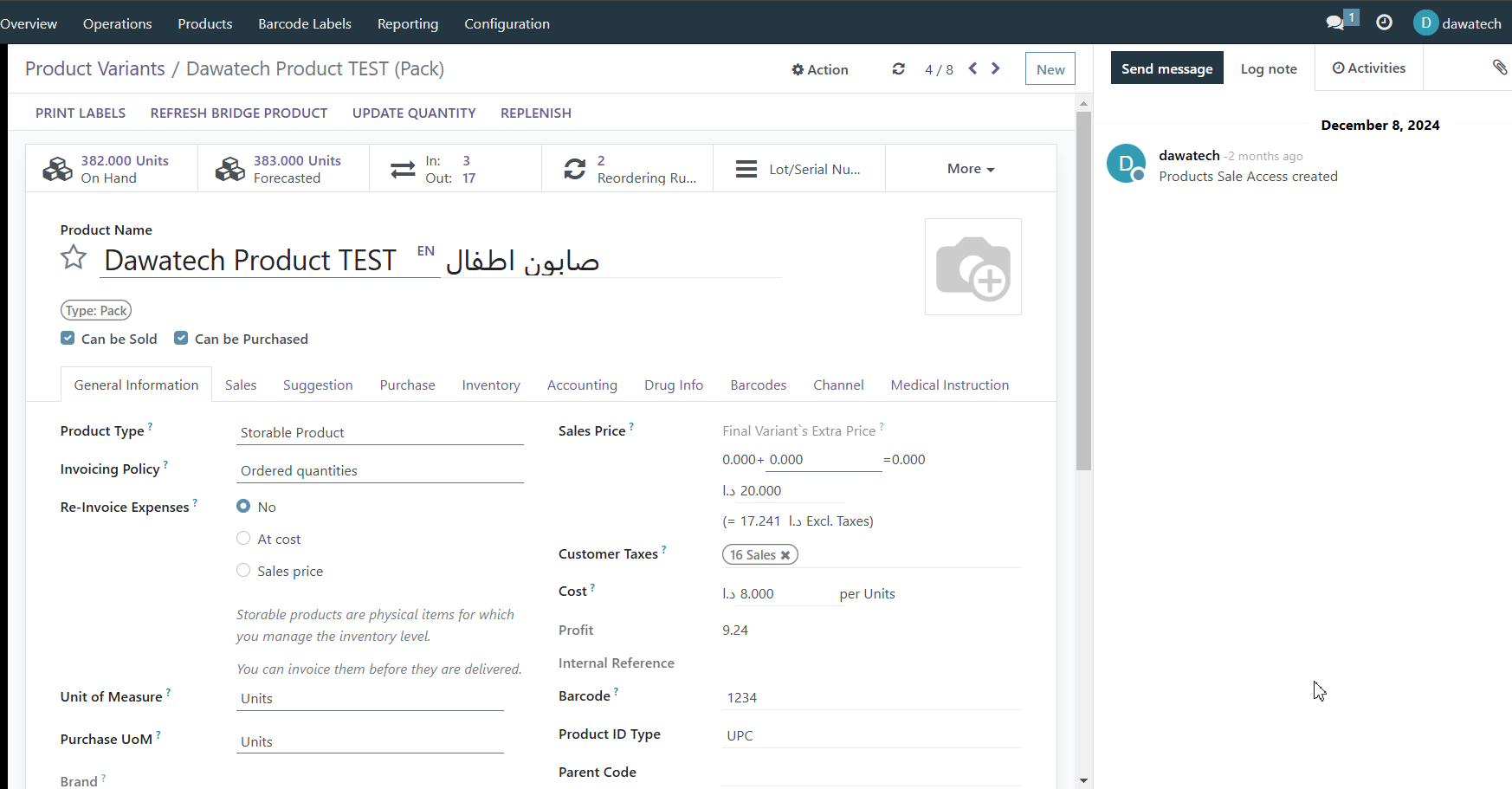Remove the 16 Sales tax tag

[785, 555]
